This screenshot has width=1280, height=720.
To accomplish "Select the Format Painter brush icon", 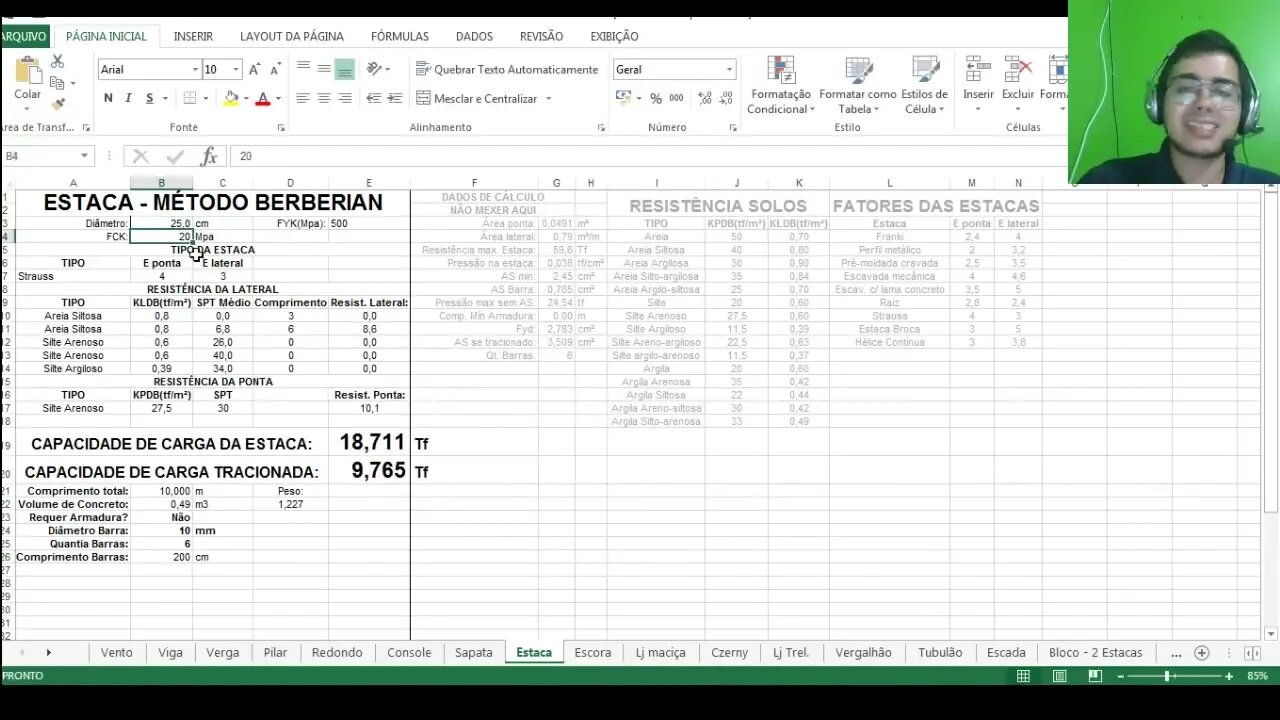I will coord(57,102).
